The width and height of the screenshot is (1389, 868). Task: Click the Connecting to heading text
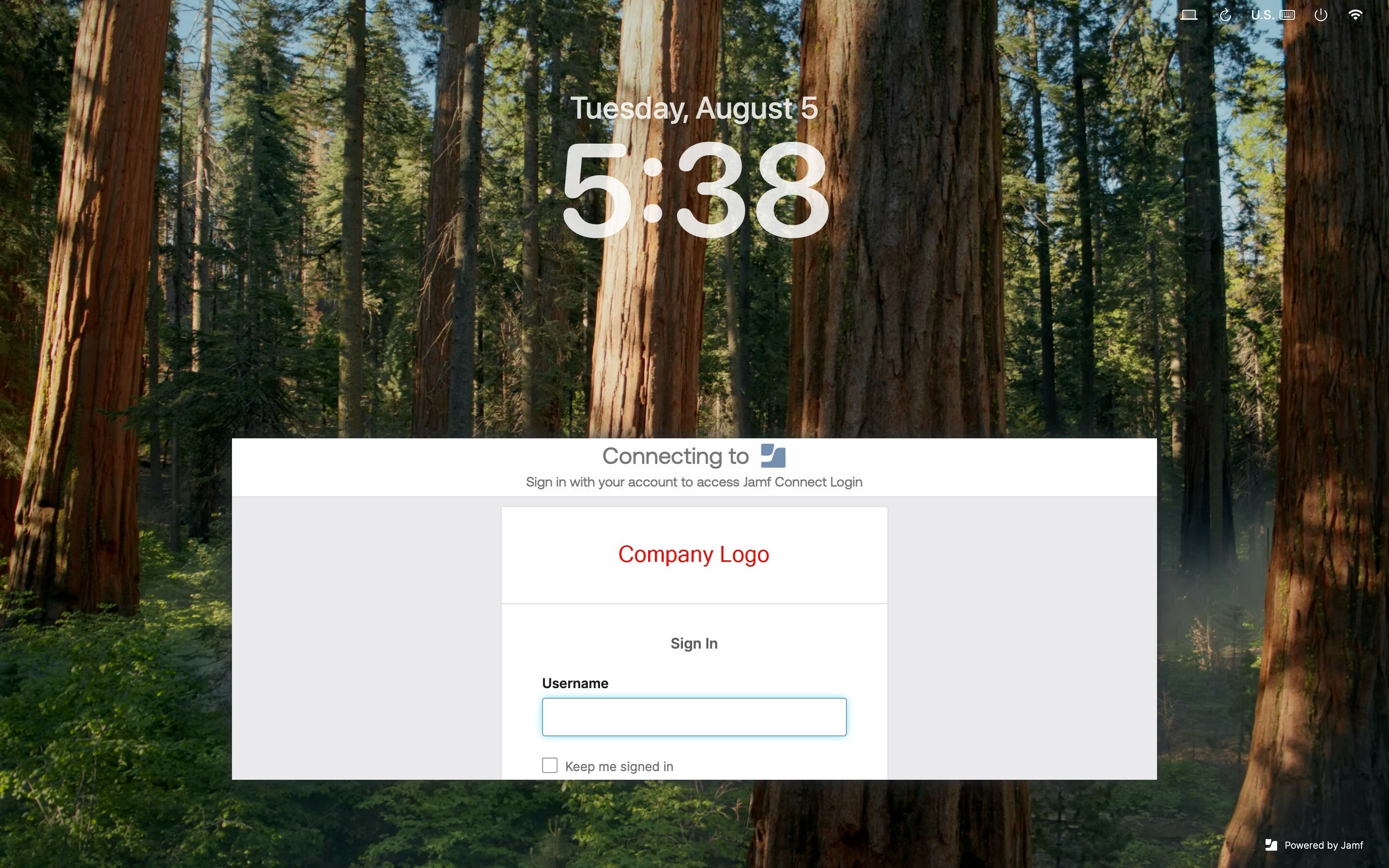676,456
